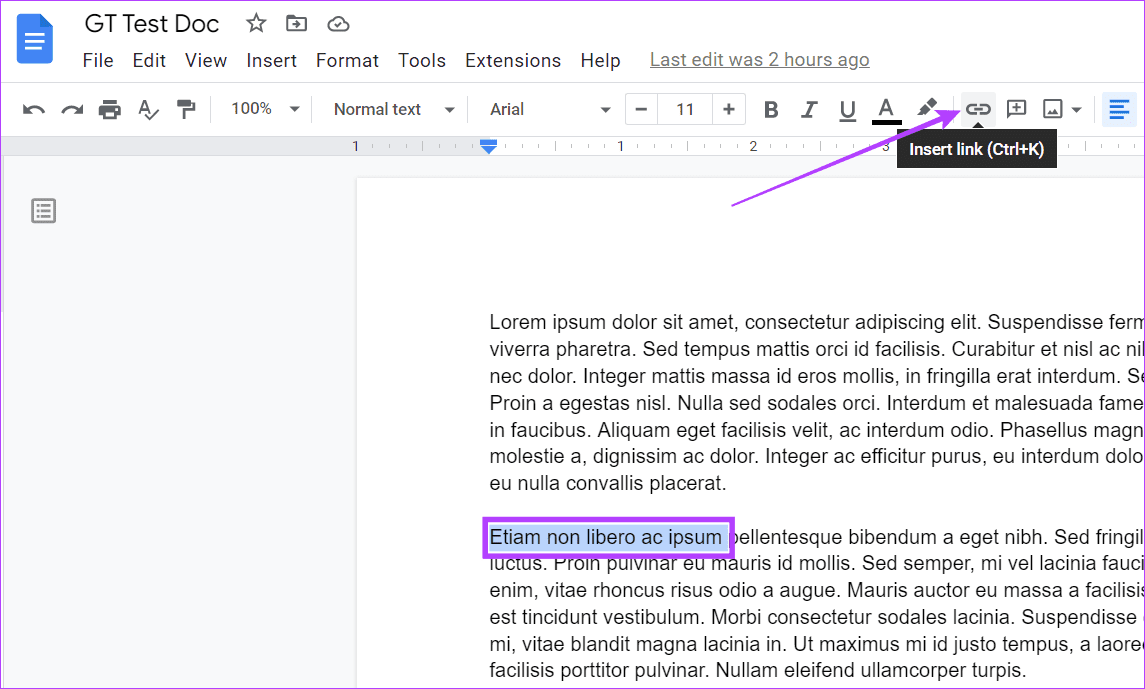
Task: Open the Google Docs home icon
Action: point(34,39)
